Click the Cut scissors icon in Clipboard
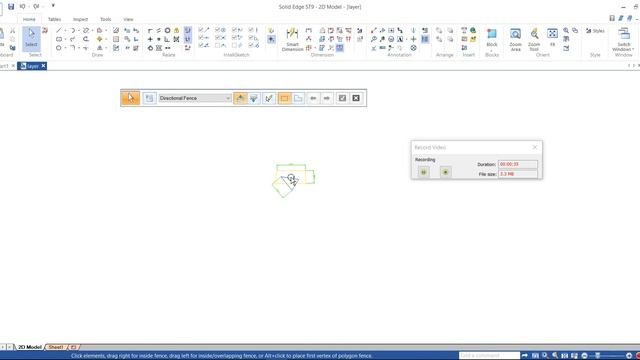The width and height of the screenshot is (640, 360). (x=13, y=31)
